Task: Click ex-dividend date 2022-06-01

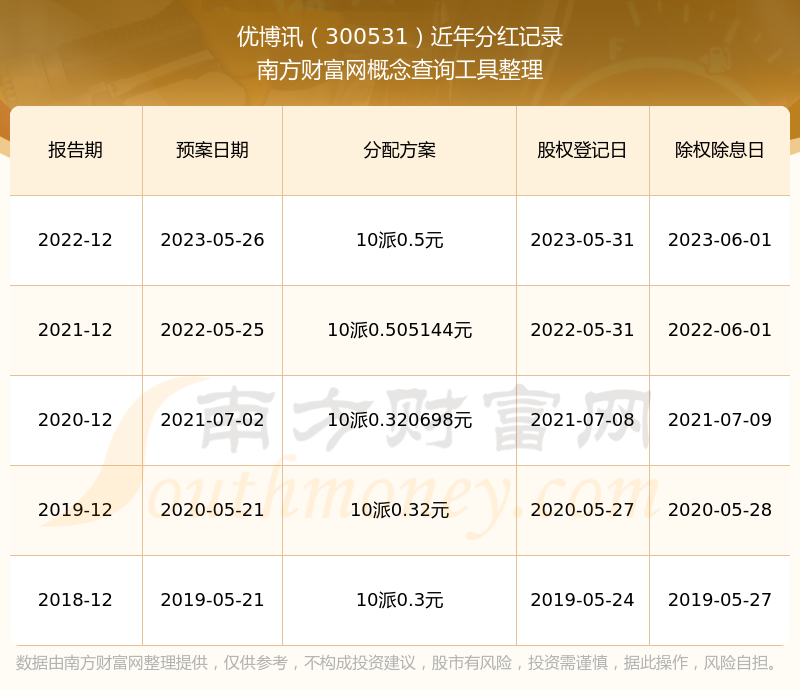Action: coord(719,330)
